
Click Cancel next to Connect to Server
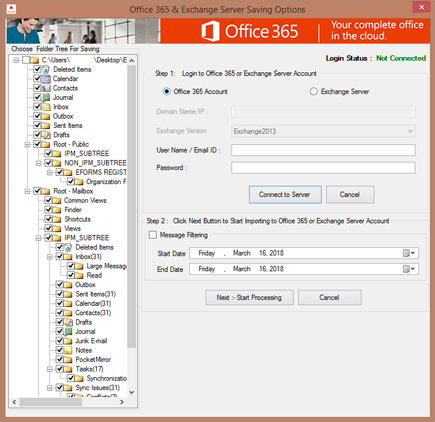(350, 195)
